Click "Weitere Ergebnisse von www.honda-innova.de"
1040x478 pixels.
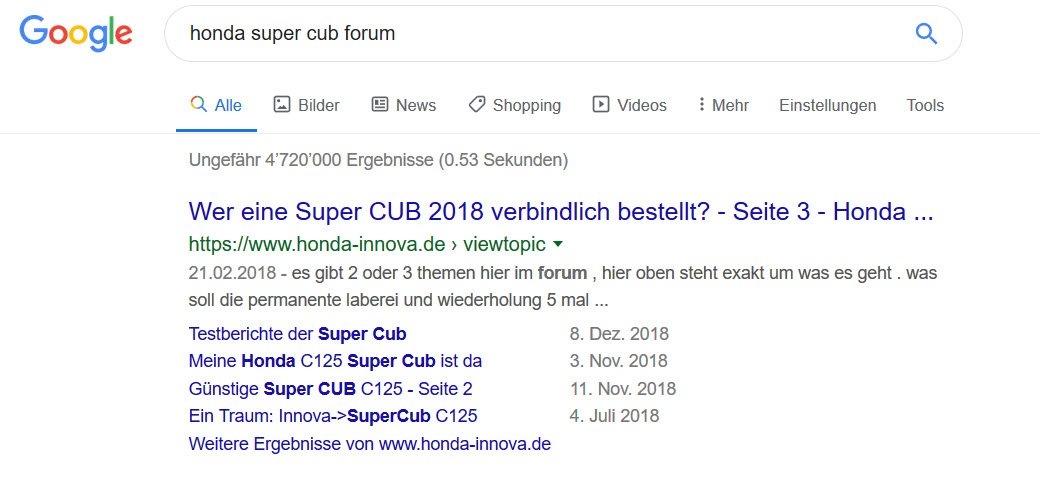369,443
